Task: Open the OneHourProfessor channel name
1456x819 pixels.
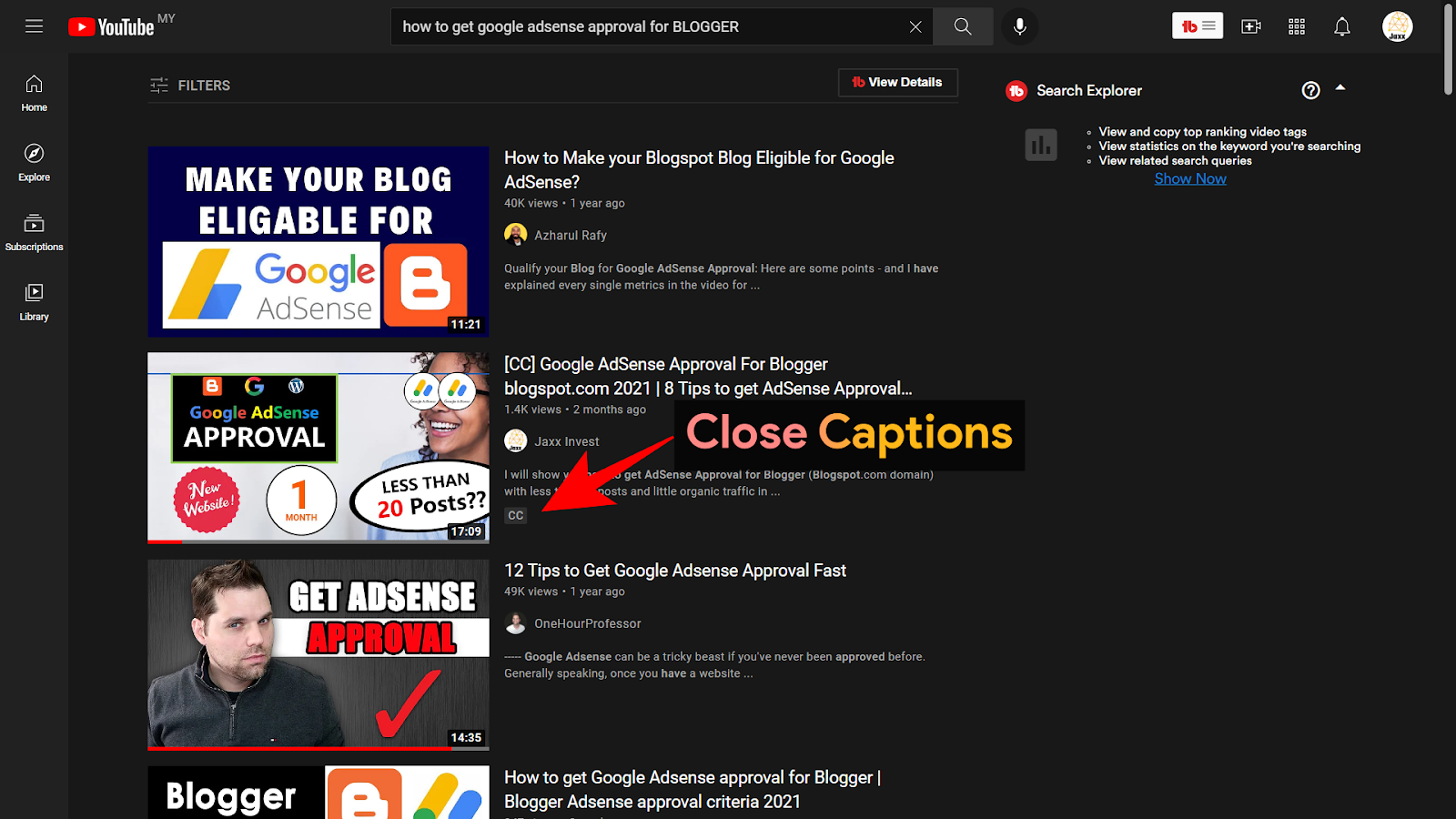Action: pos(588,623)
